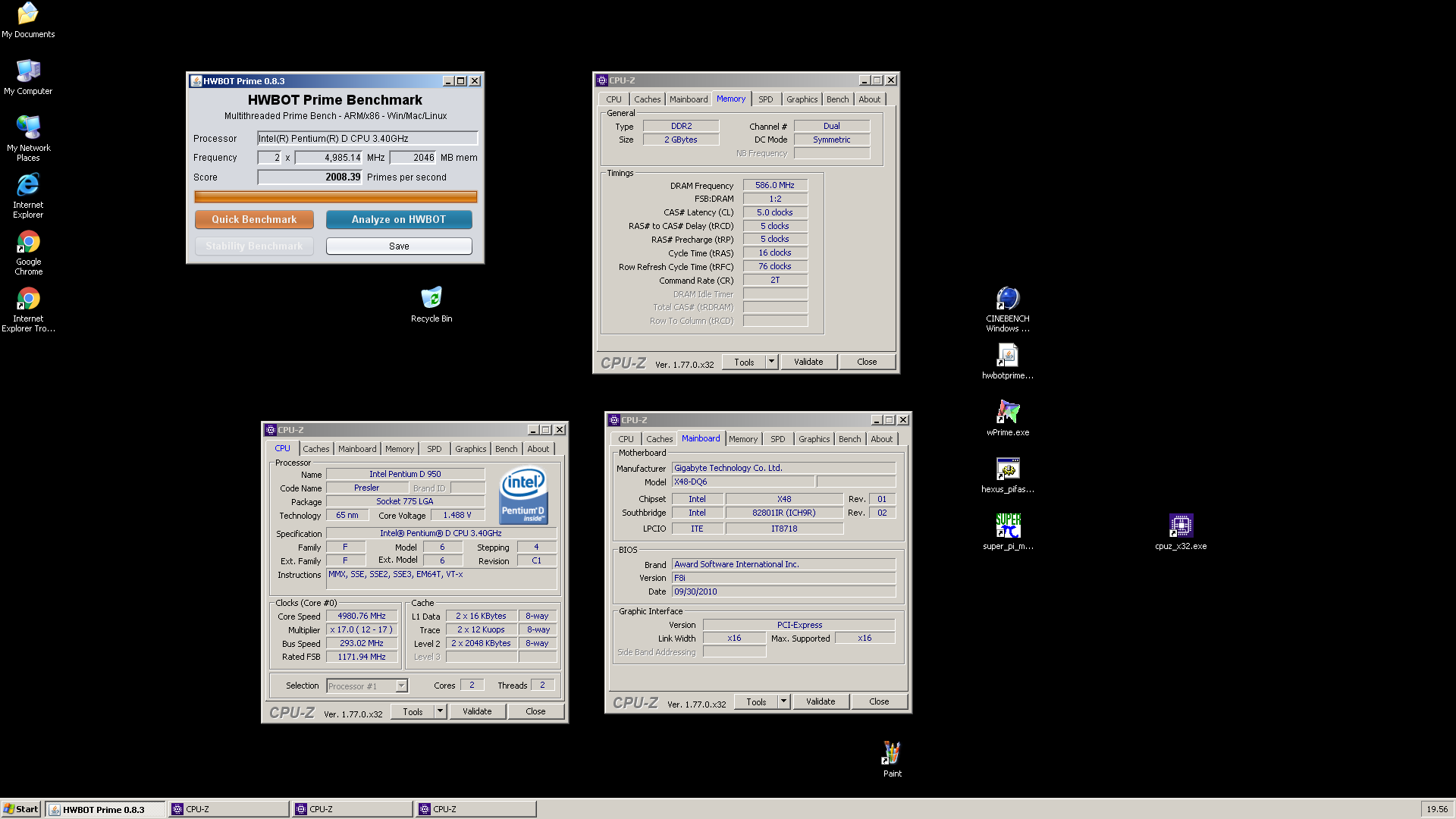Click DRAM Frequency value 586.0 MHz
The height and width of the screenshot is (819, 1456).
tap(775, 185)
